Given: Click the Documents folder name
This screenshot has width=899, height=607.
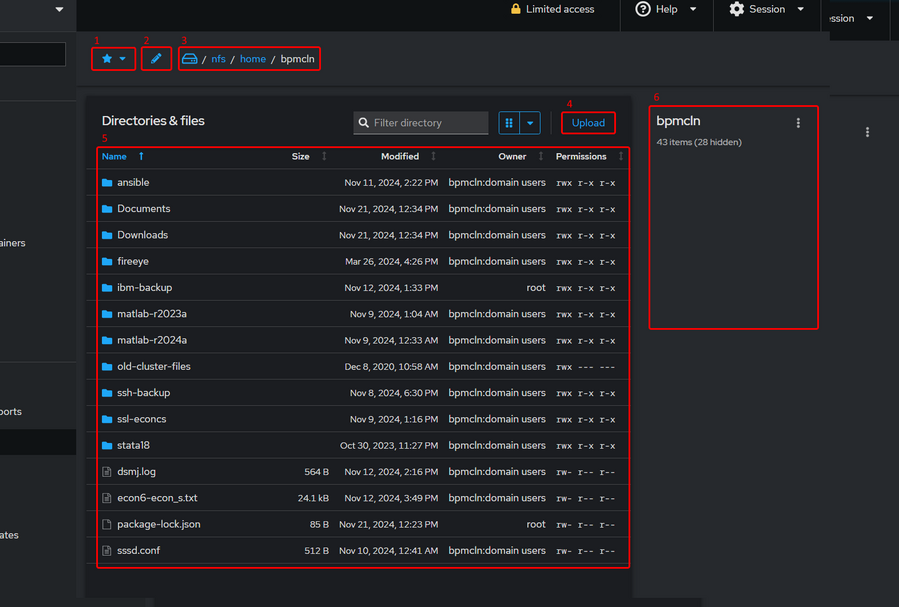Looking at the screenshot, I should 143,209.
